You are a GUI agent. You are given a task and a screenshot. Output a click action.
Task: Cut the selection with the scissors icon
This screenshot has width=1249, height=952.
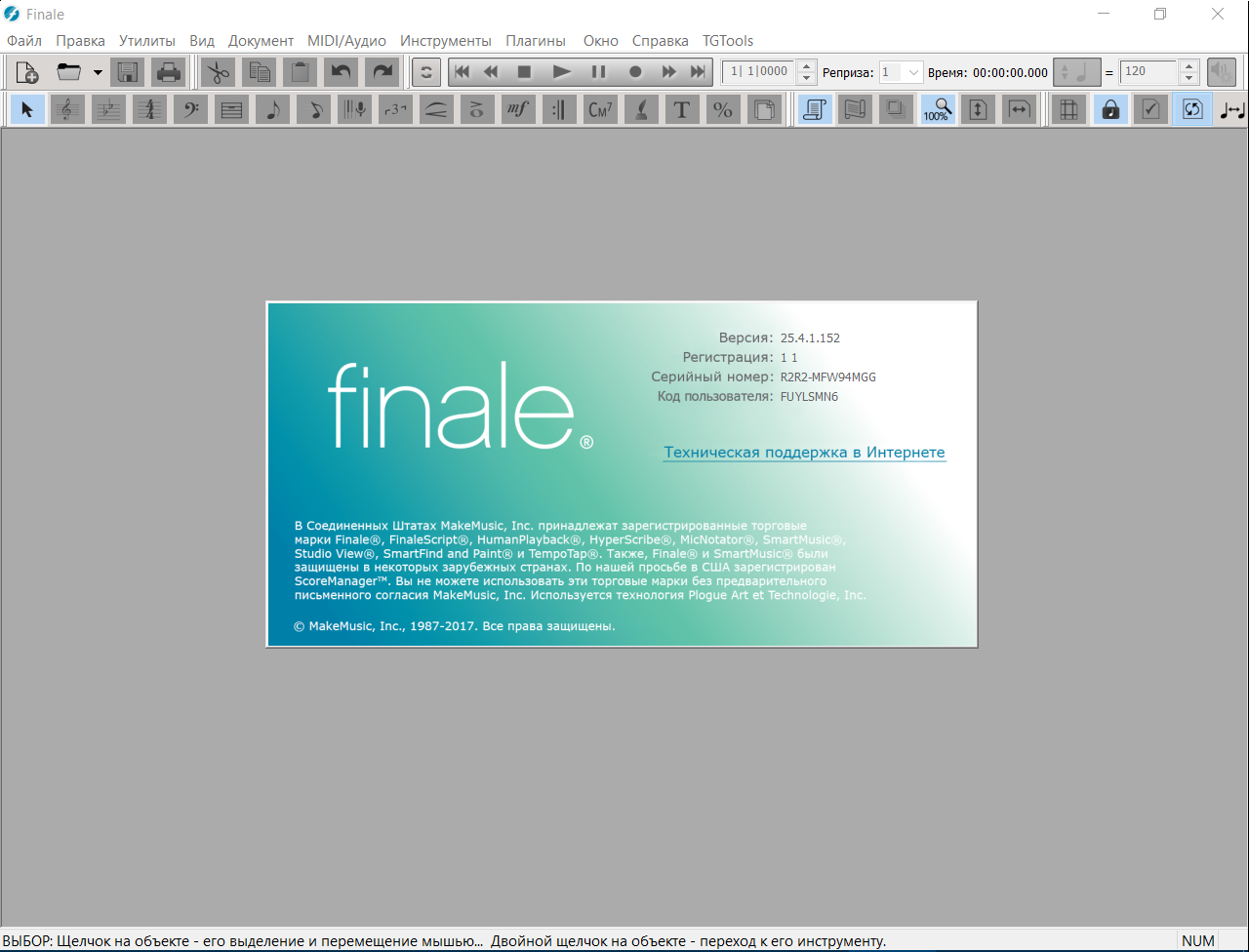[219, 71]
